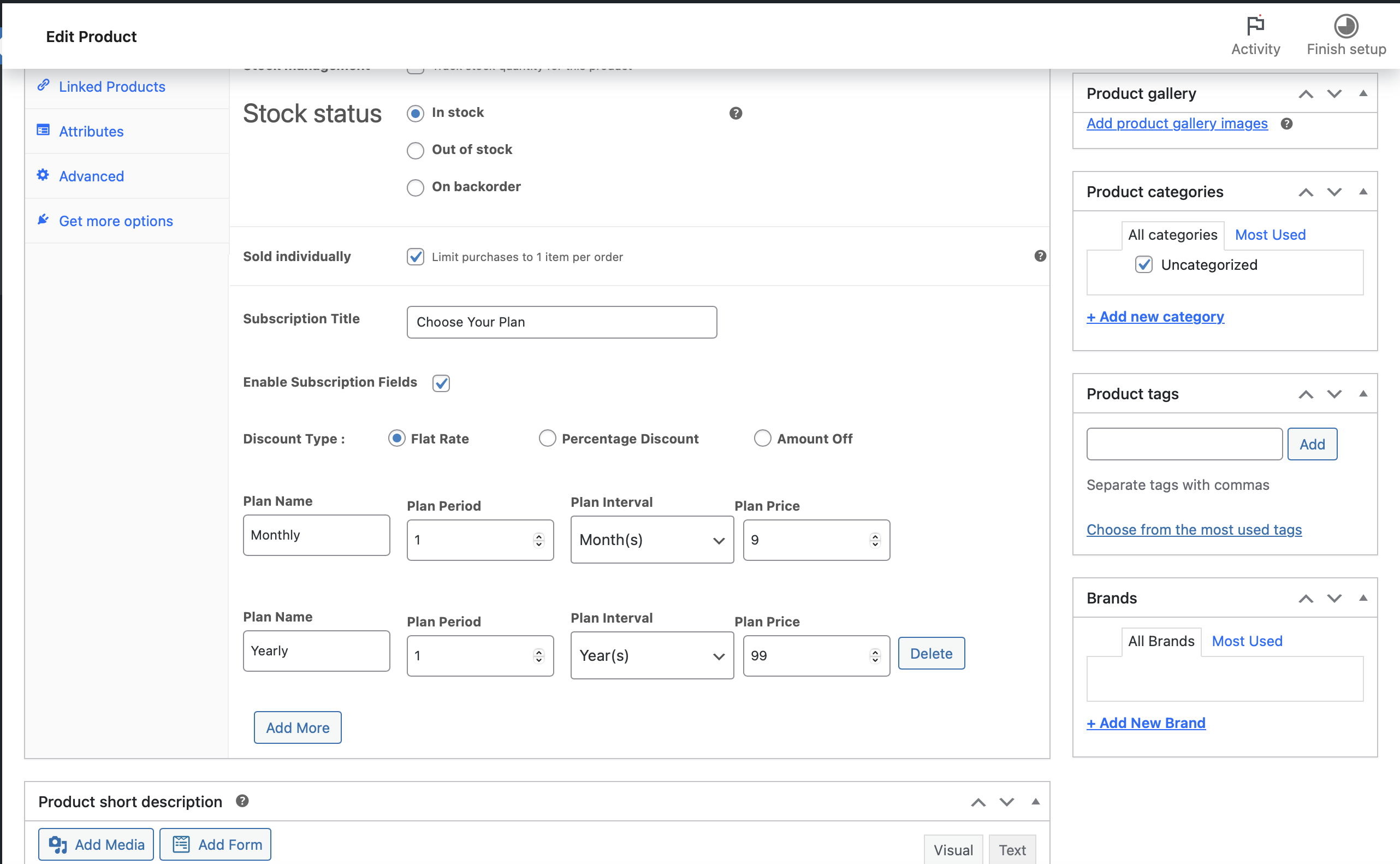This screenshot has width=1400, height=864.
Task: Focus the product tags text input
Action: pyautogui.click(x=1184, y=444)
